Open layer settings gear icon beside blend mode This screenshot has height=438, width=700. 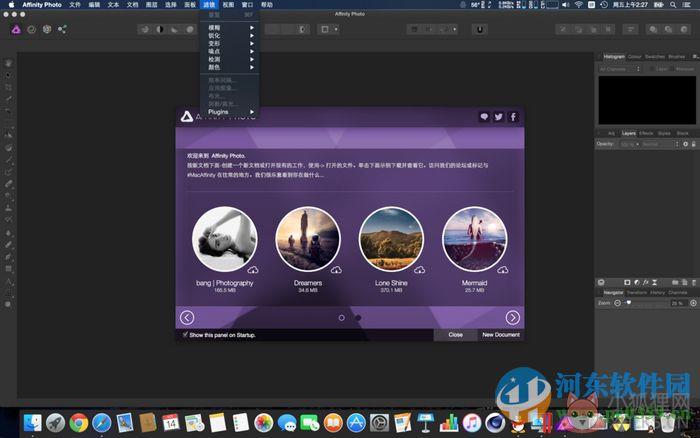[686, 144]
